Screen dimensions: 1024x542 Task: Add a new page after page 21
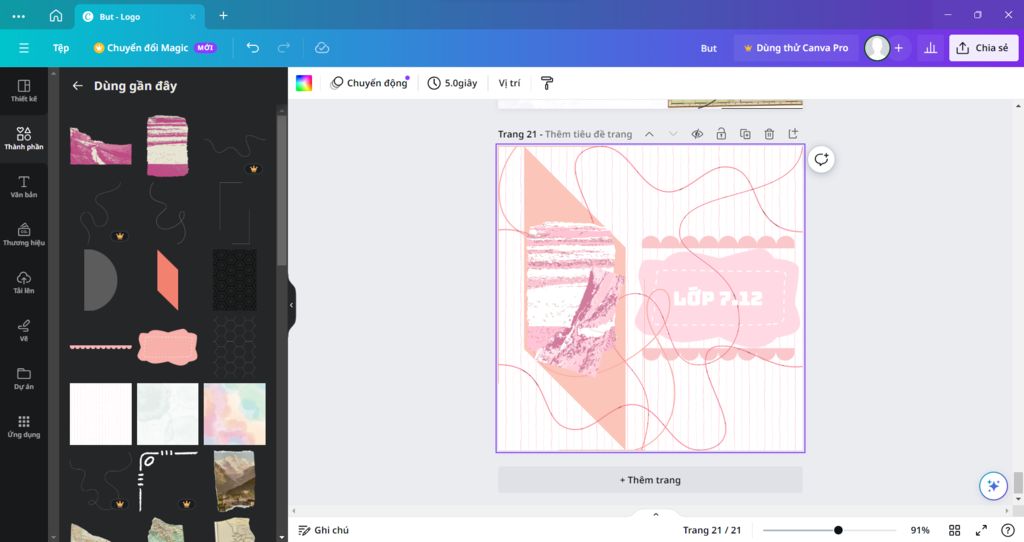tap(793, 134)
